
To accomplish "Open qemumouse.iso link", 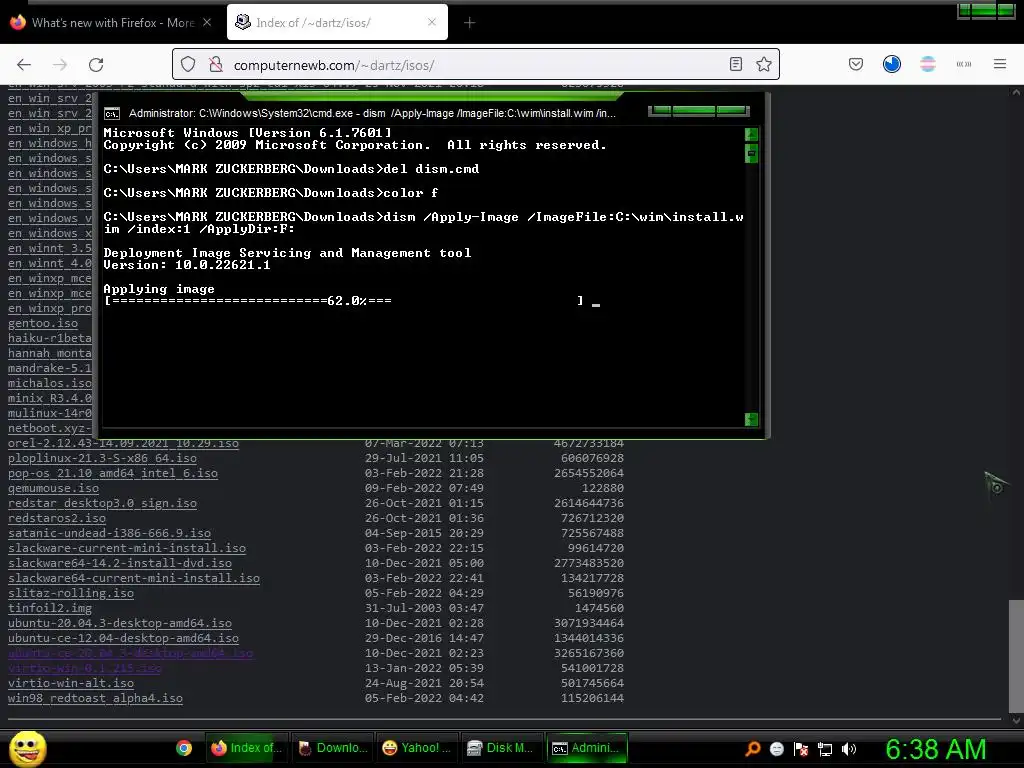I will point(54,488).
